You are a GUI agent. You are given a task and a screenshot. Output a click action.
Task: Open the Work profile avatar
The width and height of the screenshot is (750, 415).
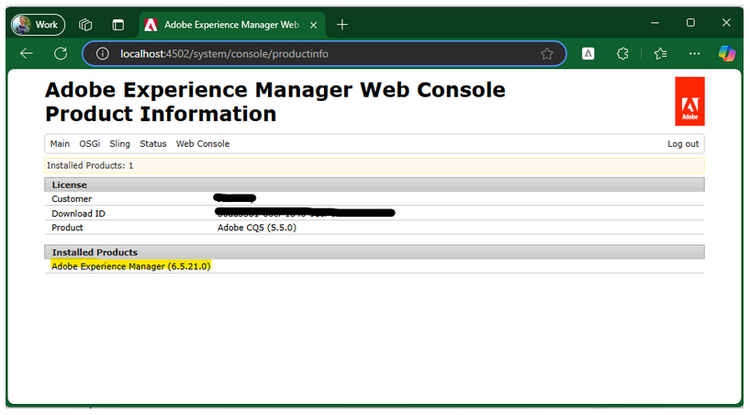coord(38,24)
